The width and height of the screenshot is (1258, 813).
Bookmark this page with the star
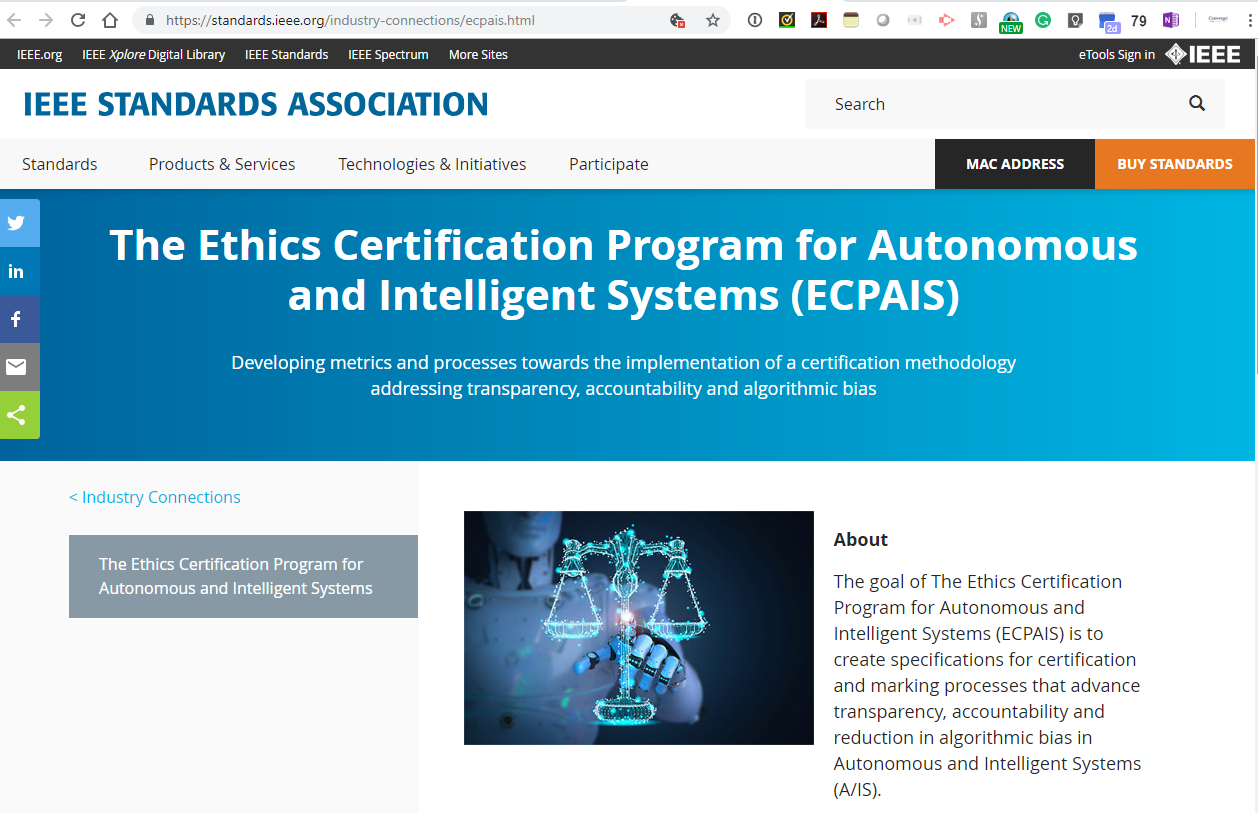click(x=713, y=20)
